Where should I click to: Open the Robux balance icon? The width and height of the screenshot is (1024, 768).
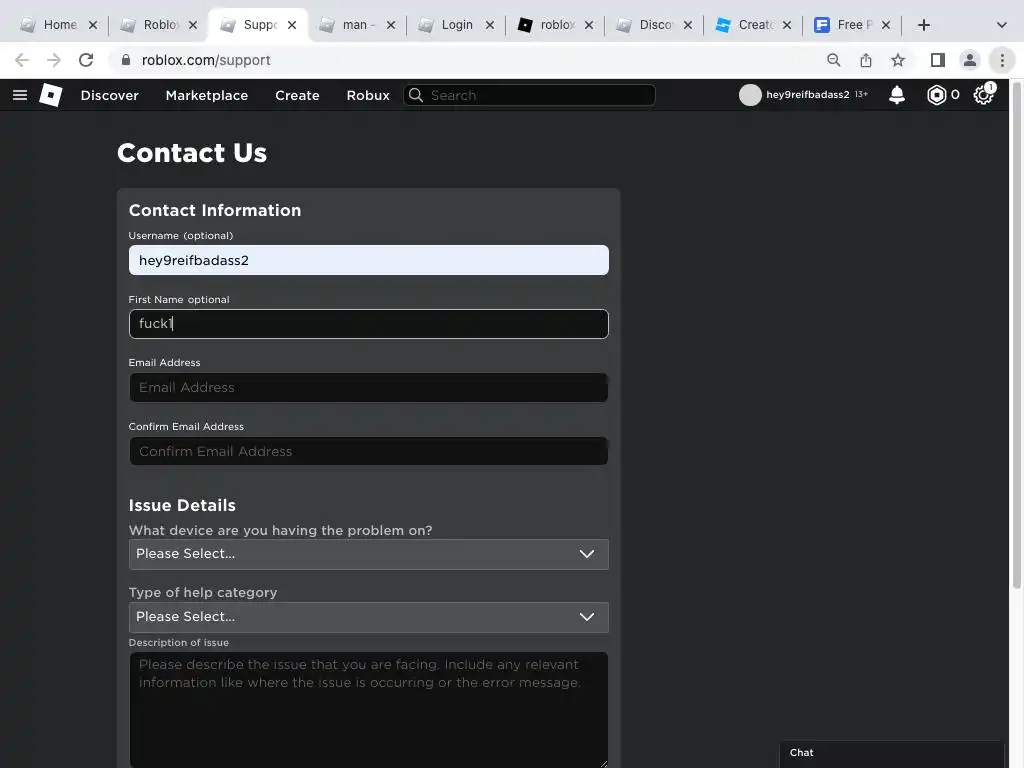point(936,95)
